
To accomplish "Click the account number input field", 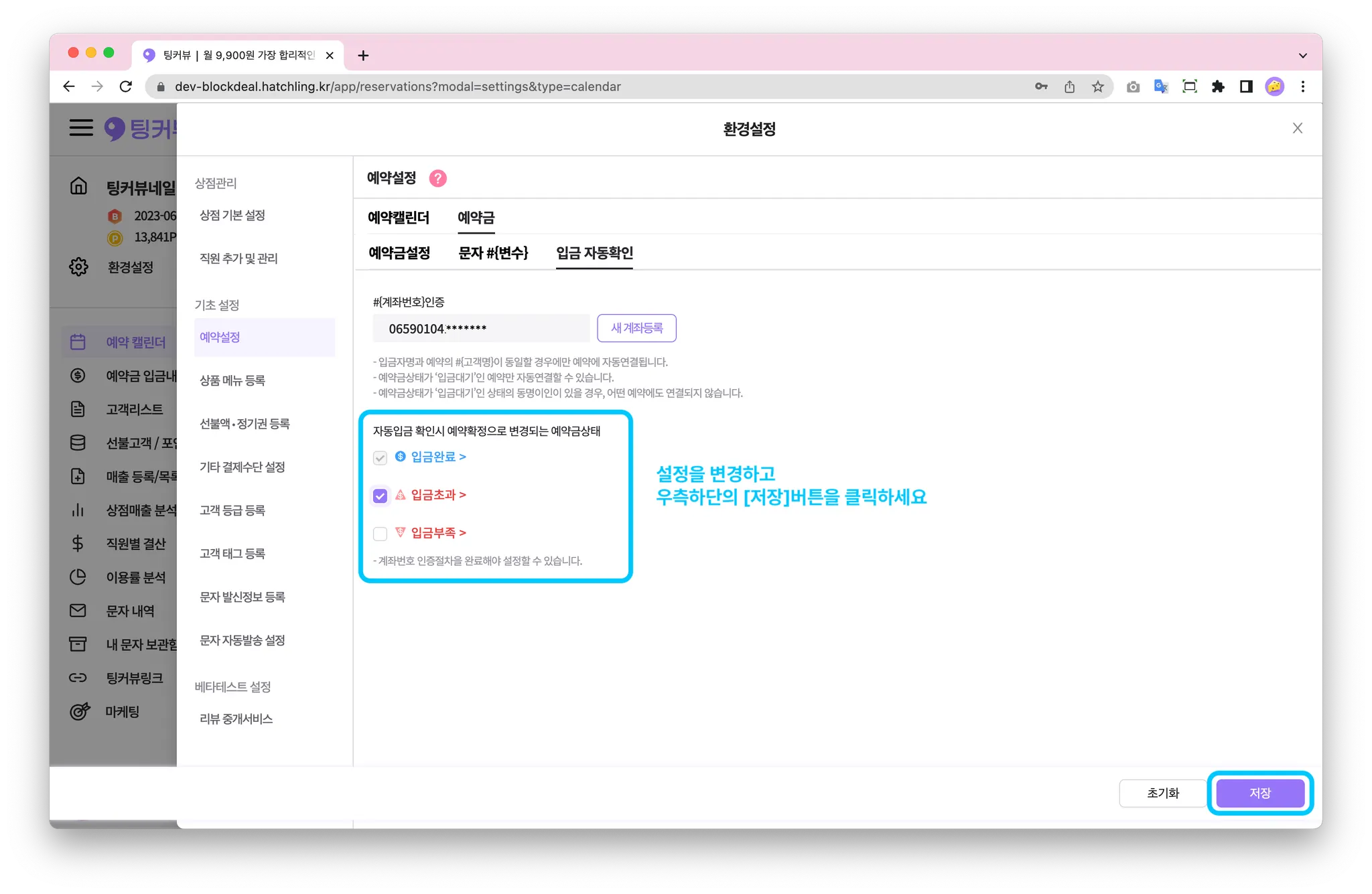I will [480, 329].
